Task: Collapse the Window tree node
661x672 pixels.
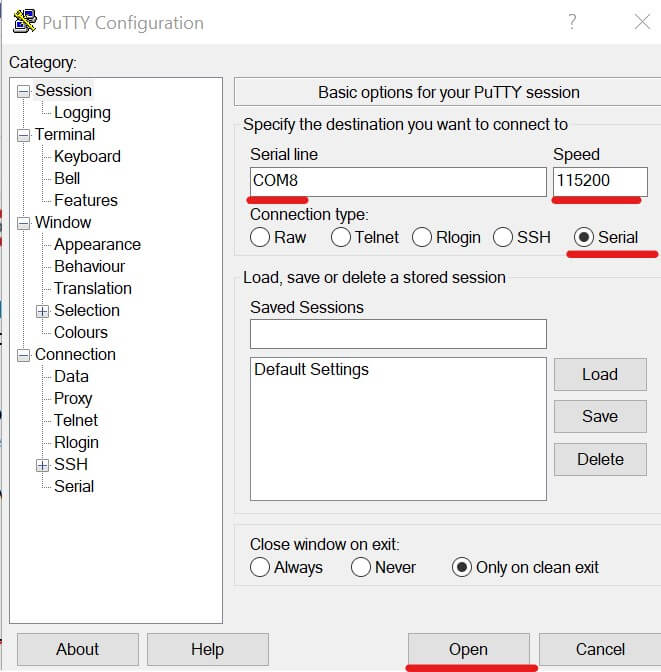Action: pyautogui.click(x=23, y=223)
